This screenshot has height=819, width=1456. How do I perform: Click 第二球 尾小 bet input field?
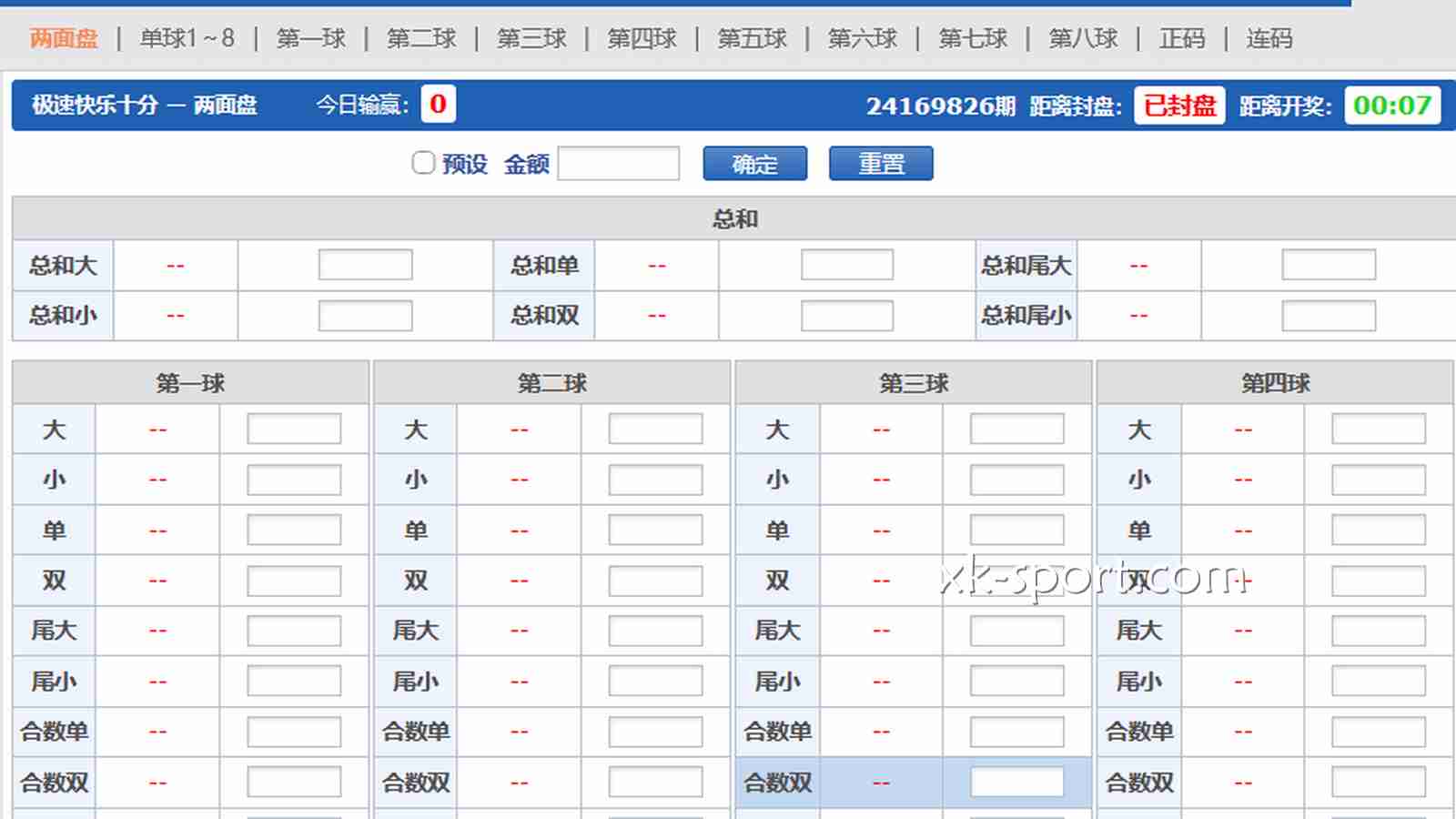point(655,681)
